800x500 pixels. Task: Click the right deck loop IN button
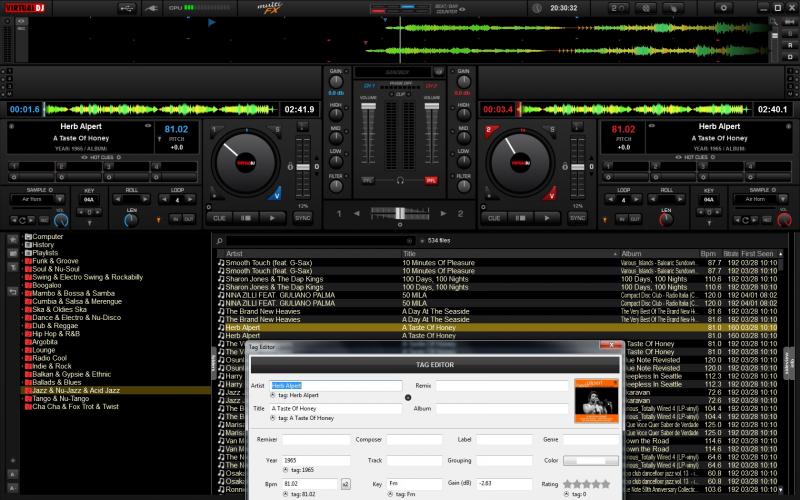pyautogui.click(x=621, y=219)
